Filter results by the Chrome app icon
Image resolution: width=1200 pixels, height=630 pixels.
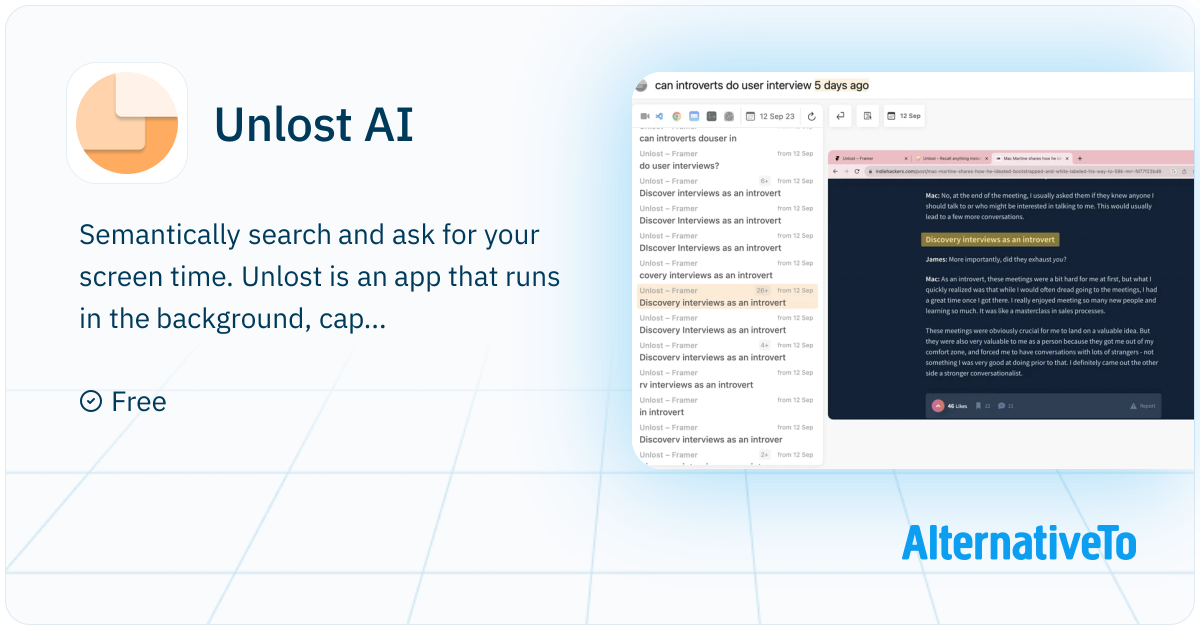pos(677,116)
